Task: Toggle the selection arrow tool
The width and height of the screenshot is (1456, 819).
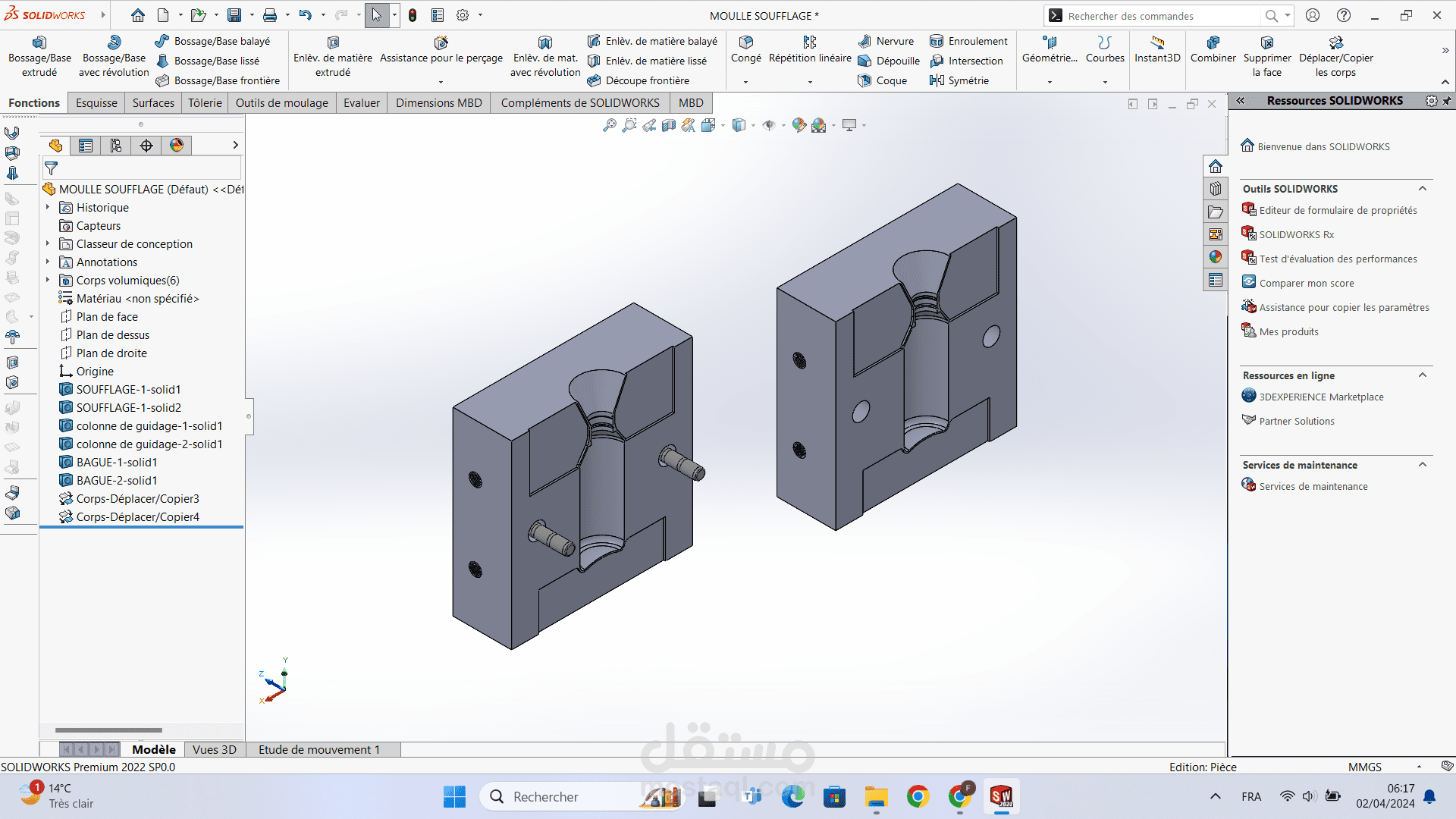Action: click(x=377, y=15)
